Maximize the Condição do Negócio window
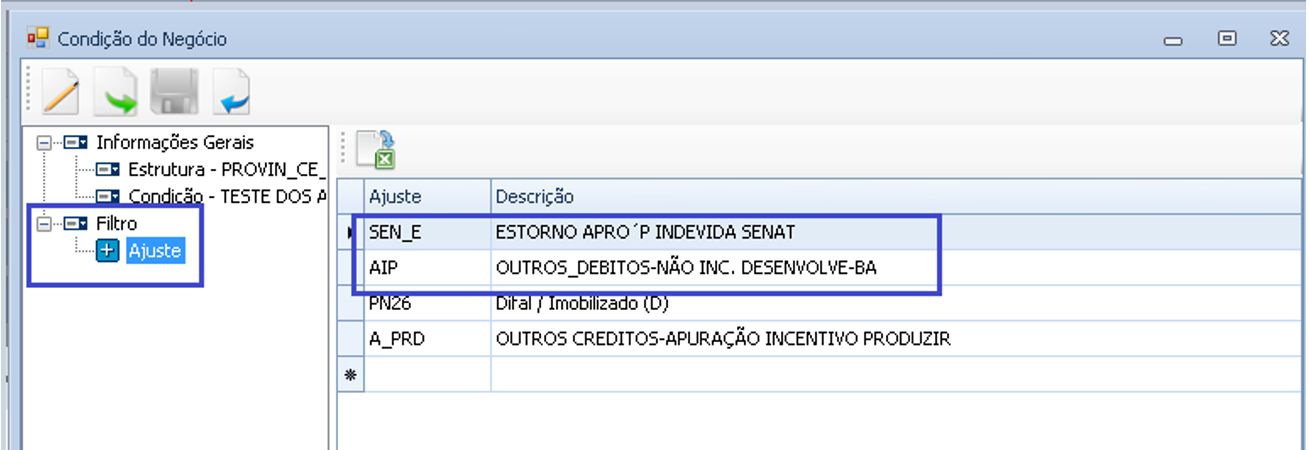This screenshot has width=1309, height=450. (1226, 39)
